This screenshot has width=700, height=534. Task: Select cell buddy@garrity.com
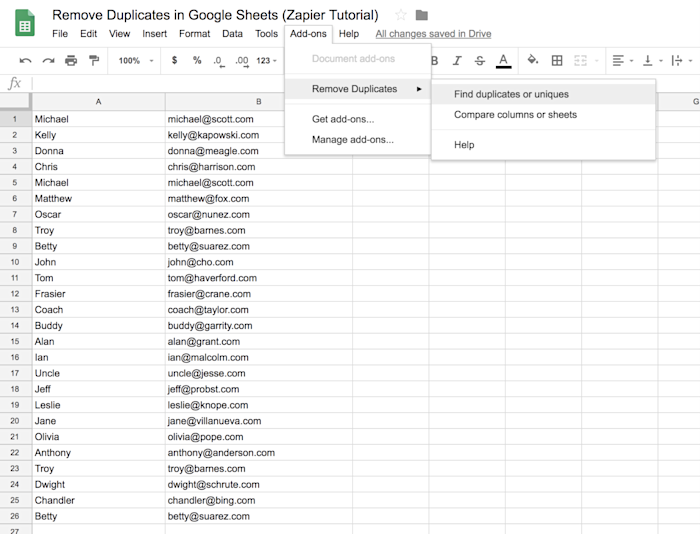click(258, 325)
